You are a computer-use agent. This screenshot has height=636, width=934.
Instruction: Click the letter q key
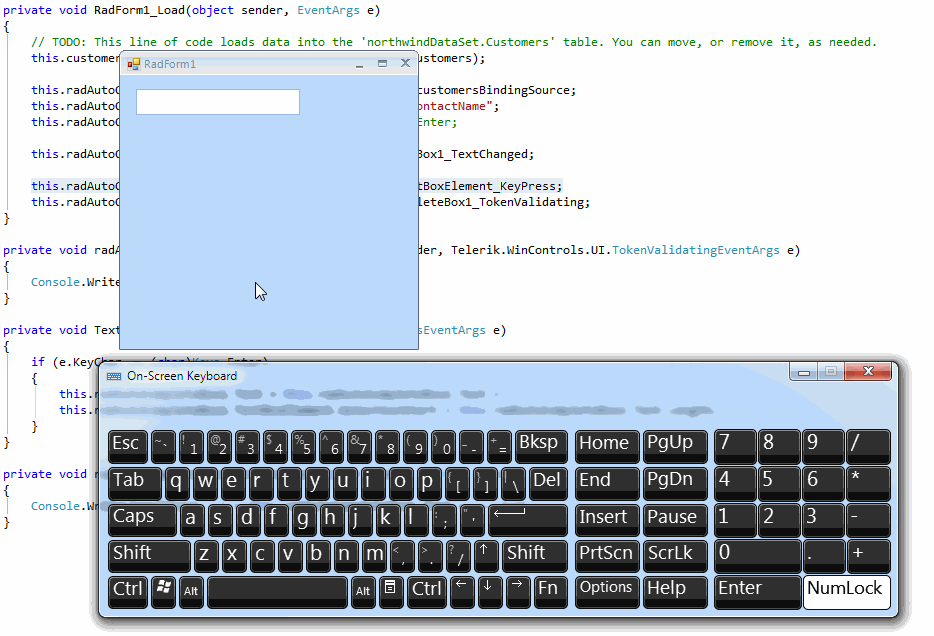coord(177,482)
